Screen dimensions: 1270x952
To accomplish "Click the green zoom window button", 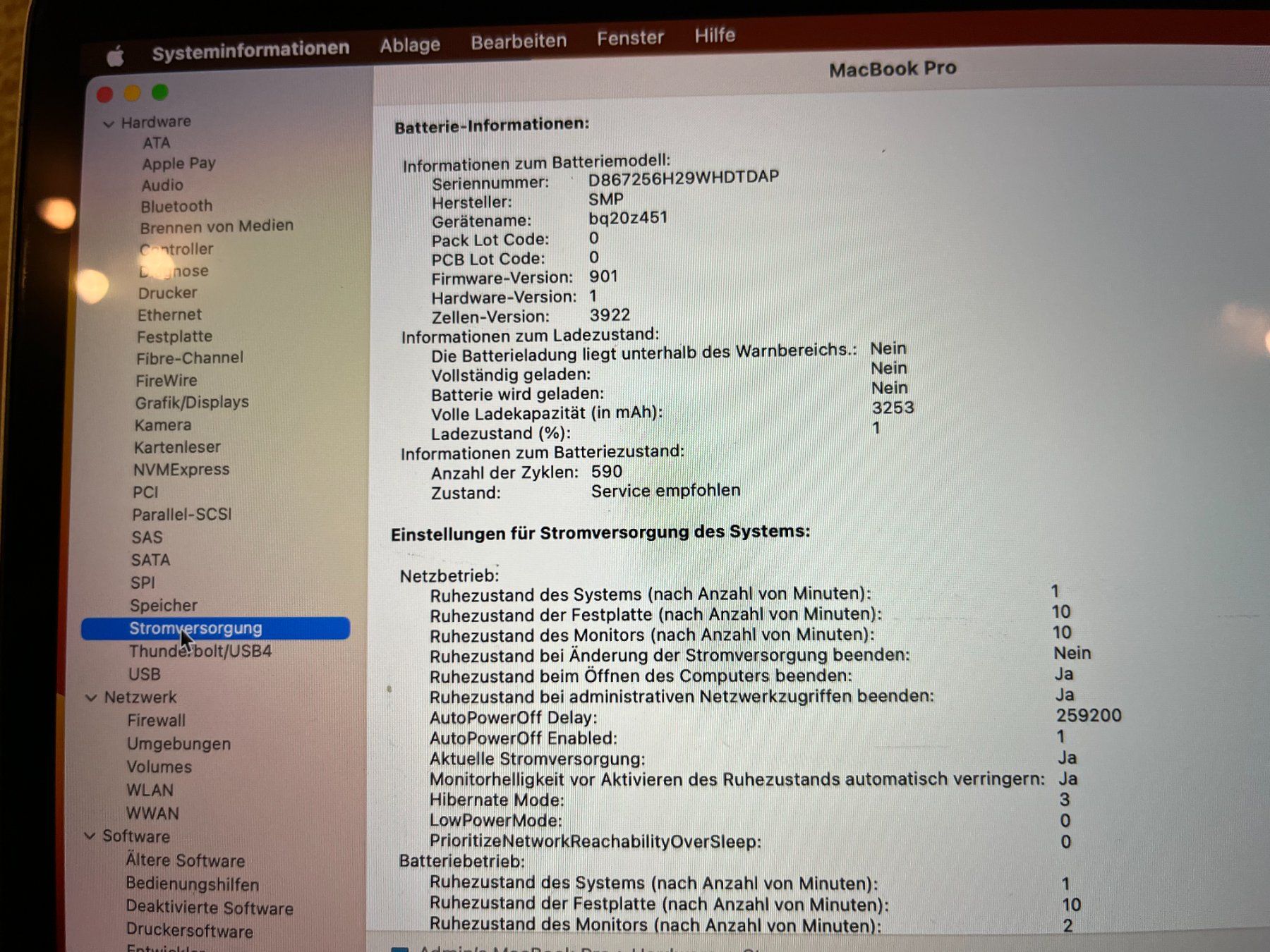I will [x=160, y=92].
